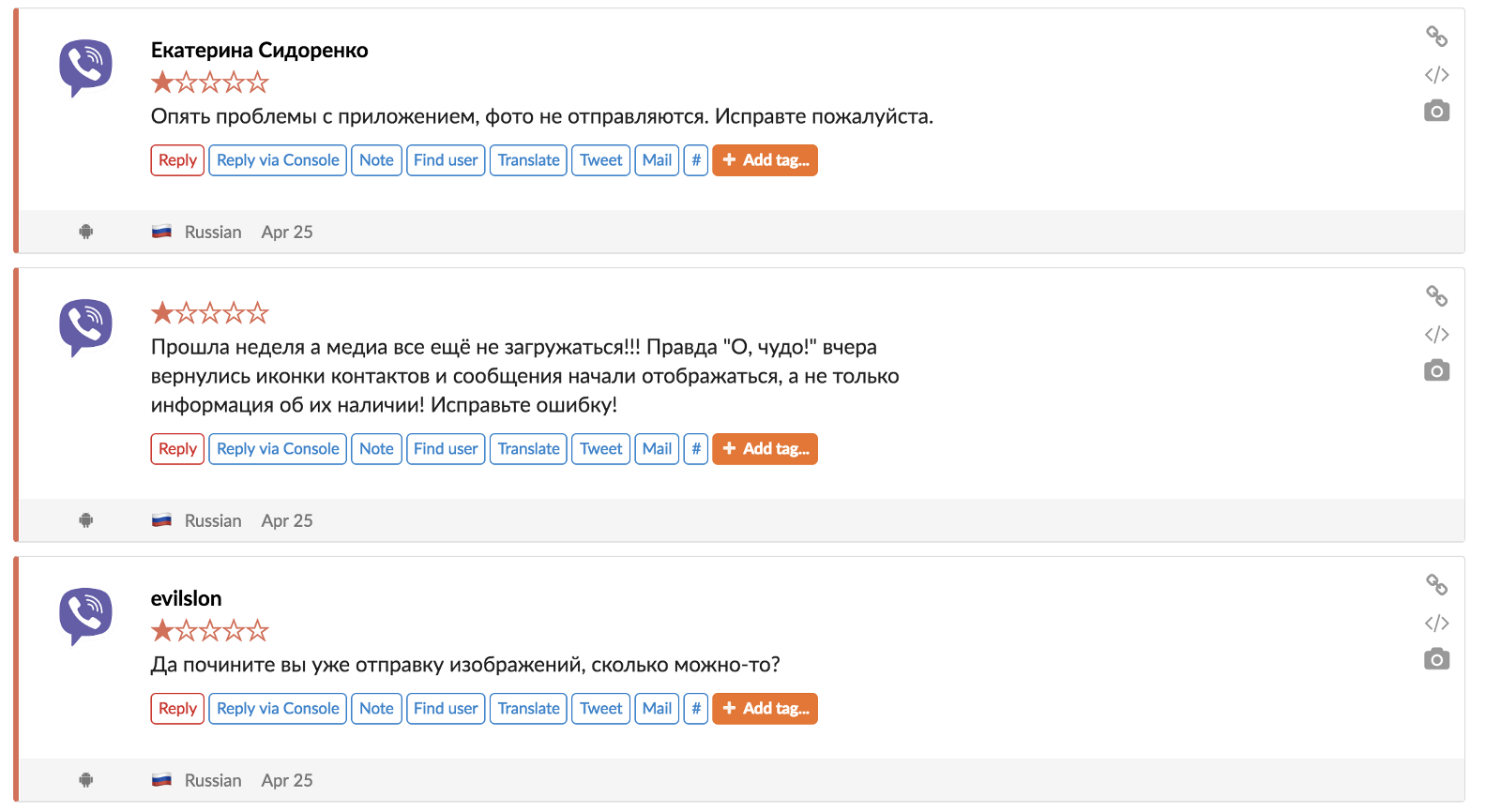Image resolution: width=1501 pixels, height=812 pixels.
Task: Open Reply via Console on second review
Action: click(278, 449)
